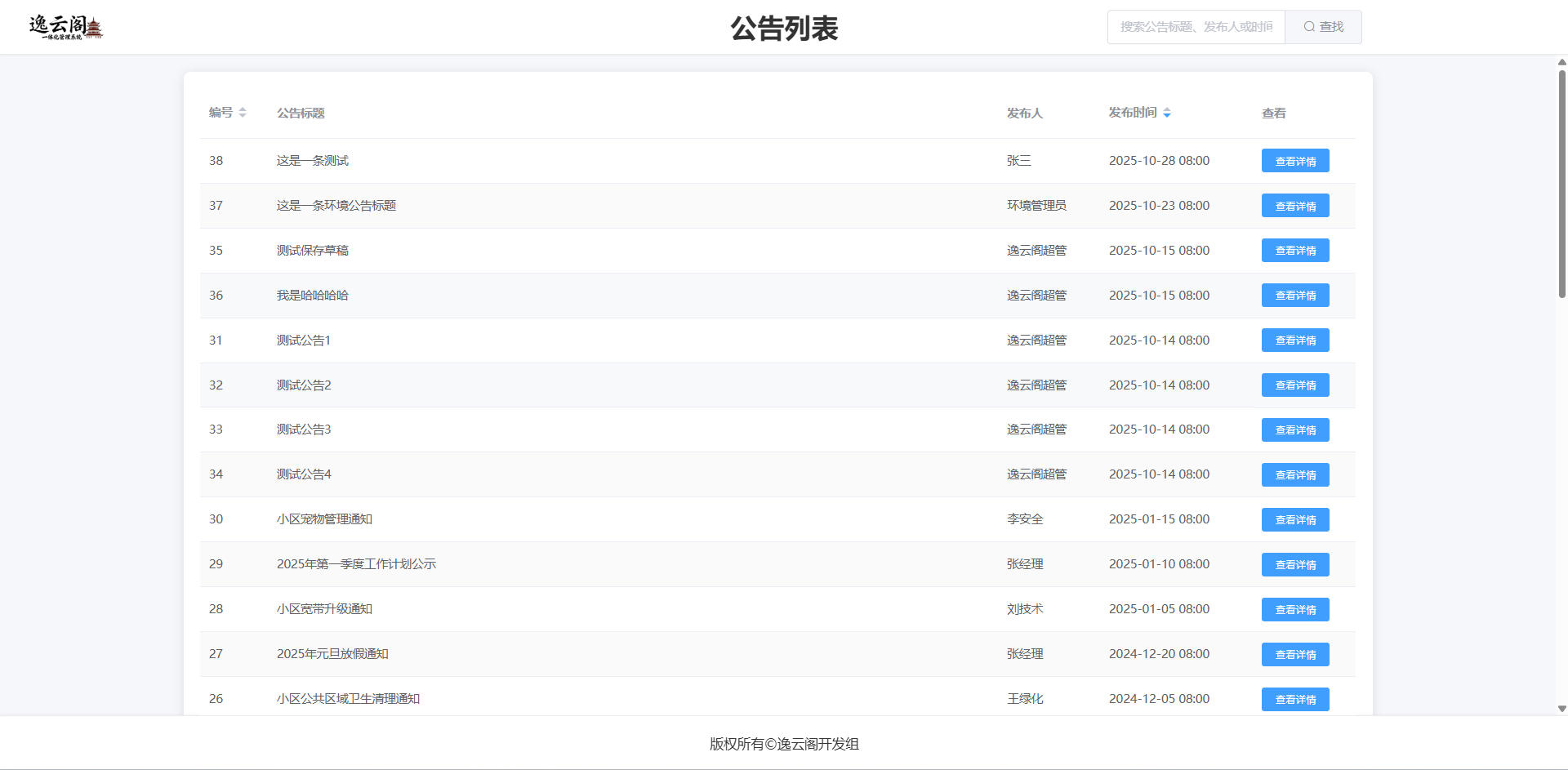Open 查看详情 for 2025年元旦放假通知
Screen dimensions: 1568x770
1294,654
